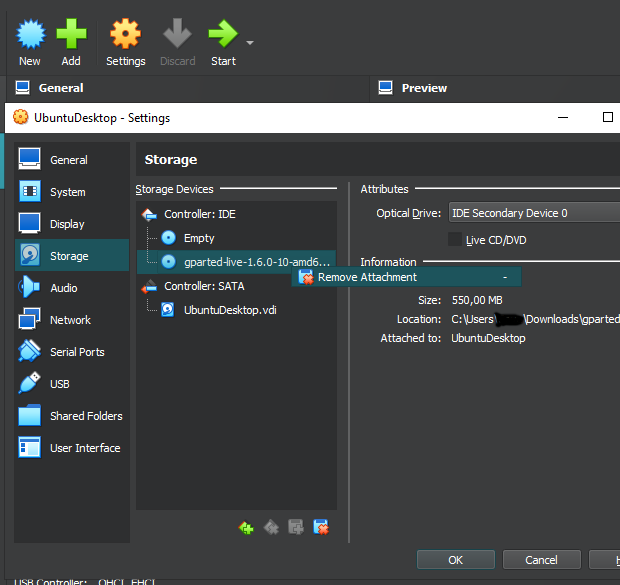Select the Storage settings category
The width and height of the screenshot is (620, 585).
[x=72, y=256]
